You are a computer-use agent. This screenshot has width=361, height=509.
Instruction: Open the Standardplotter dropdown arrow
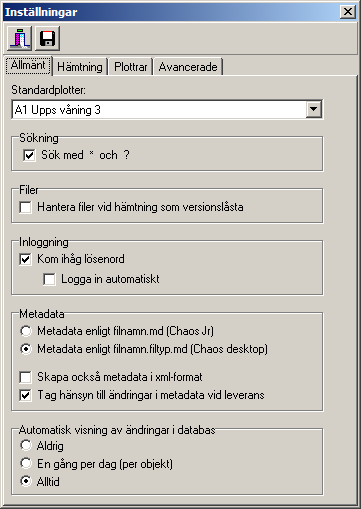point(313,109)
